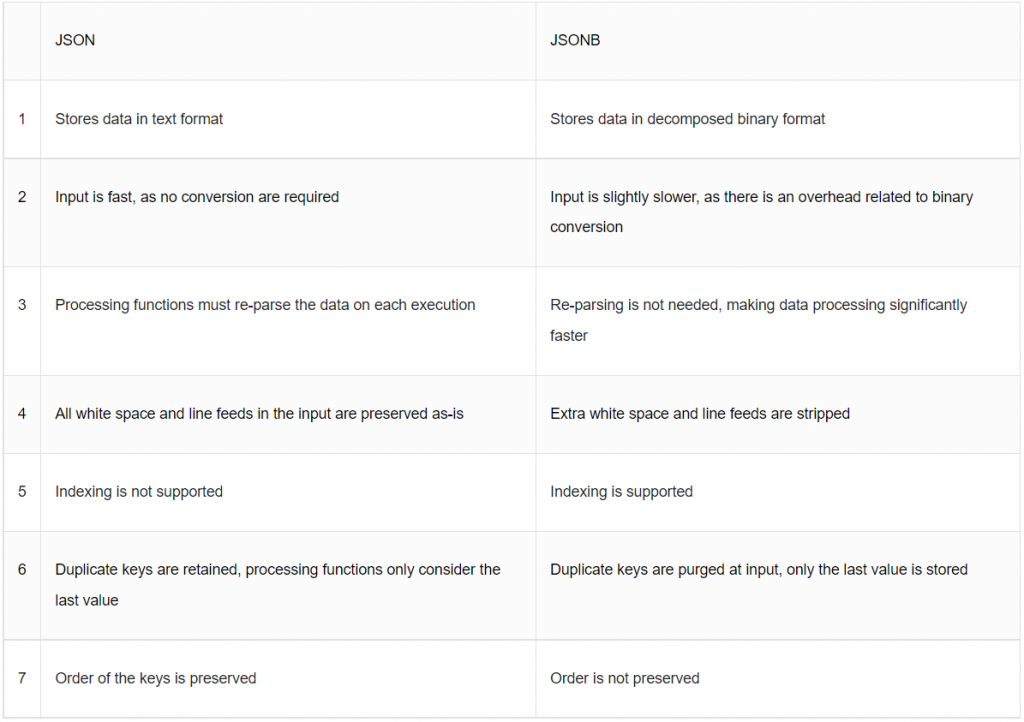1024x722 pixels.
Task: Click 'Stores data in decomposed binary format' cell
Action: 687,119
